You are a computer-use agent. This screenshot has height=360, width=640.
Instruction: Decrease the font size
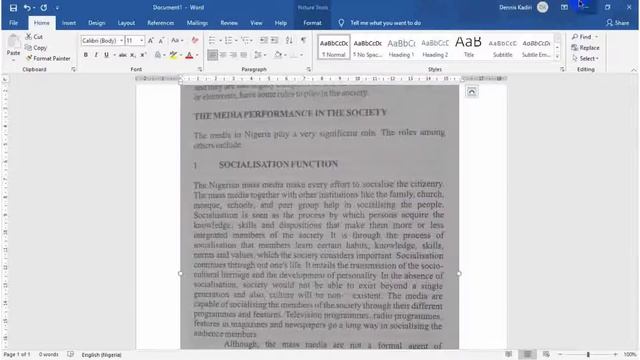coord(161,40)
